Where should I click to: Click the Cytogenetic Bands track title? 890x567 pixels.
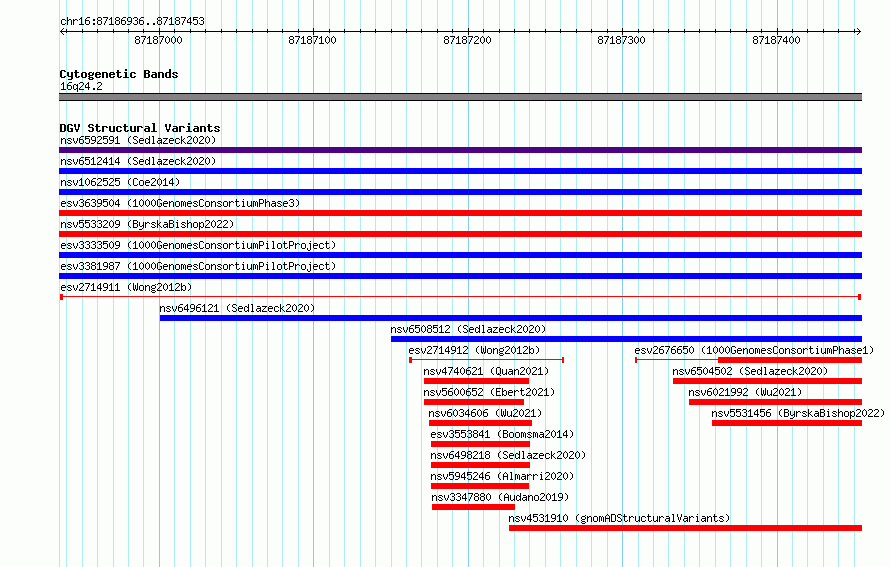(x=119, y=74)
